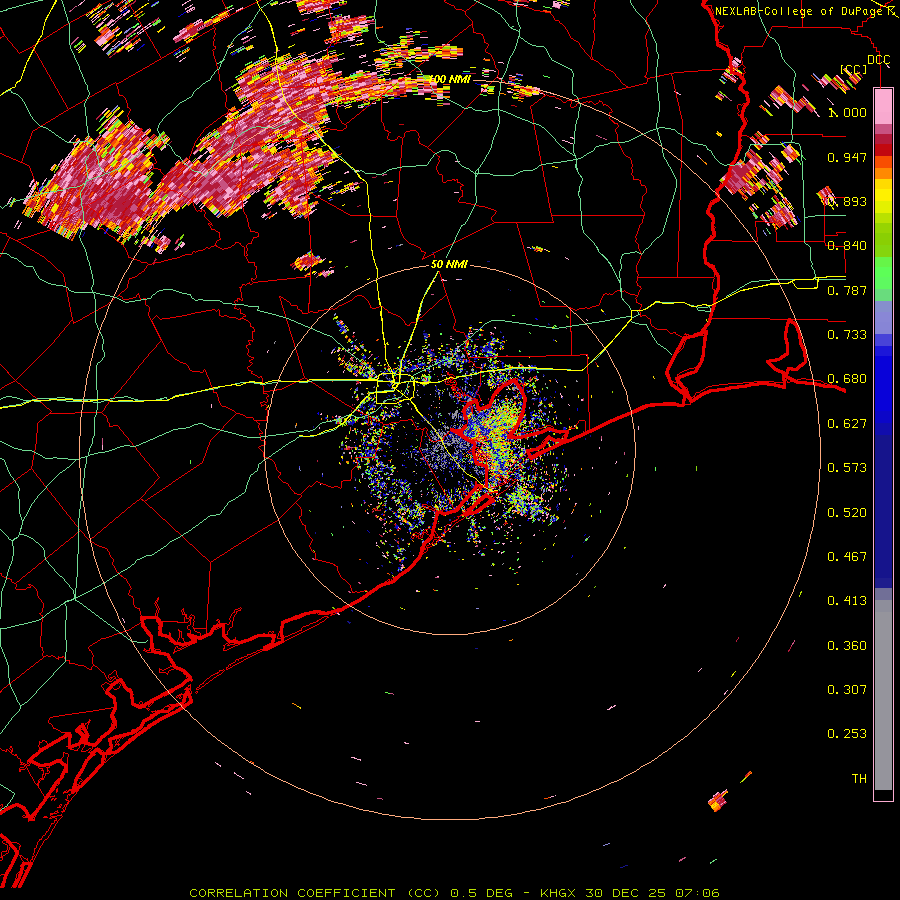Image resolution: width=900 pixels, height=900 pixels.
Task: Select the 0.947 scale value
Action: [847, 157]
